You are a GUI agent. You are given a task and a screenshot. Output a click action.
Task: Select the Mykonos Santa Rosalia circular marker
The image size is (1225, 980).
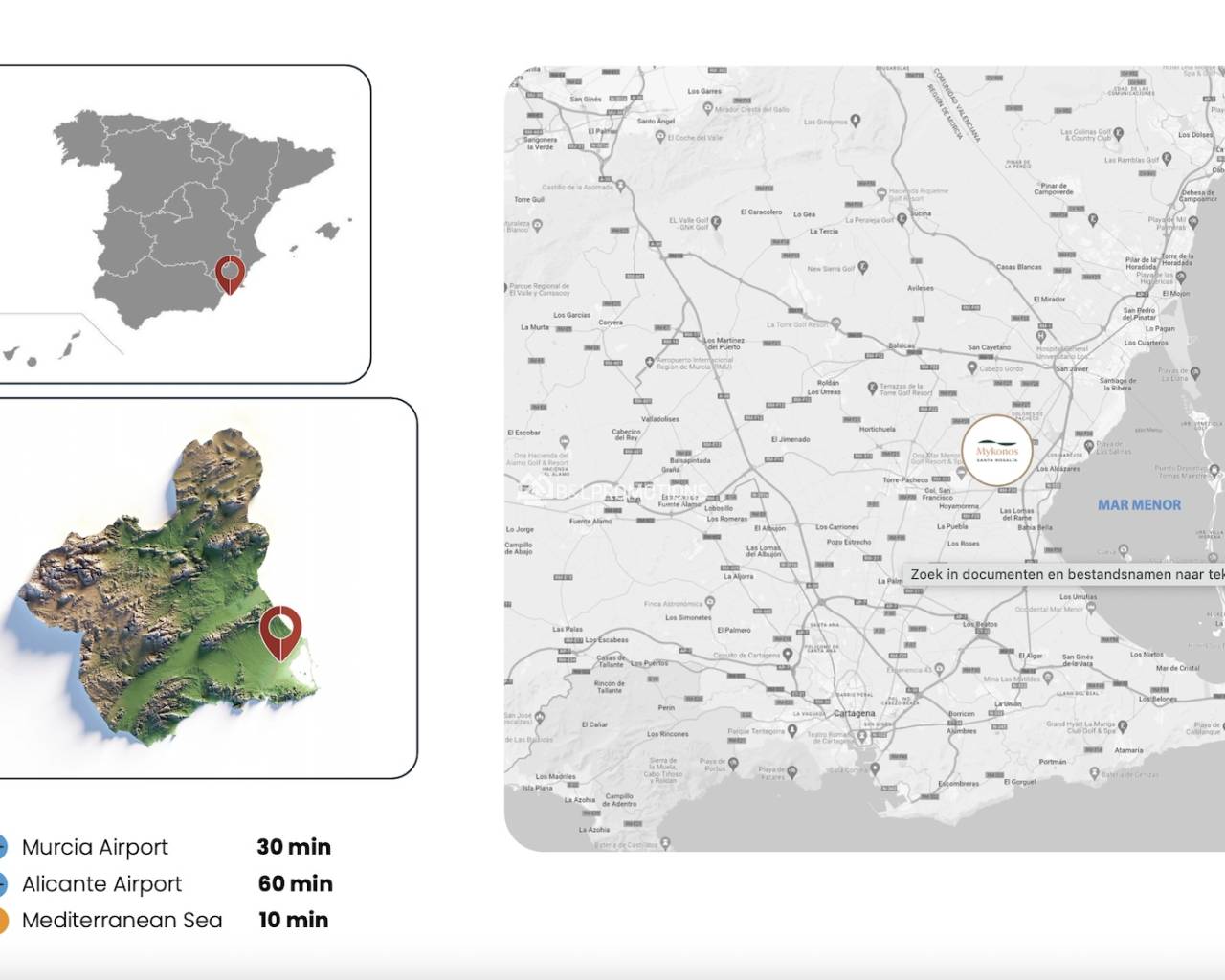point(996,452)
